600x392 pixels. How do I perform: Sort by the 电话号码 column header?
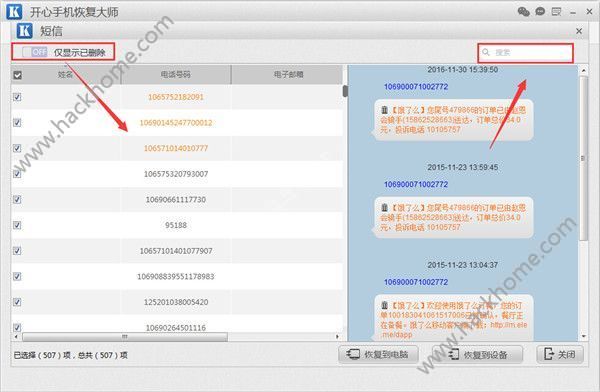pos(176,74)
